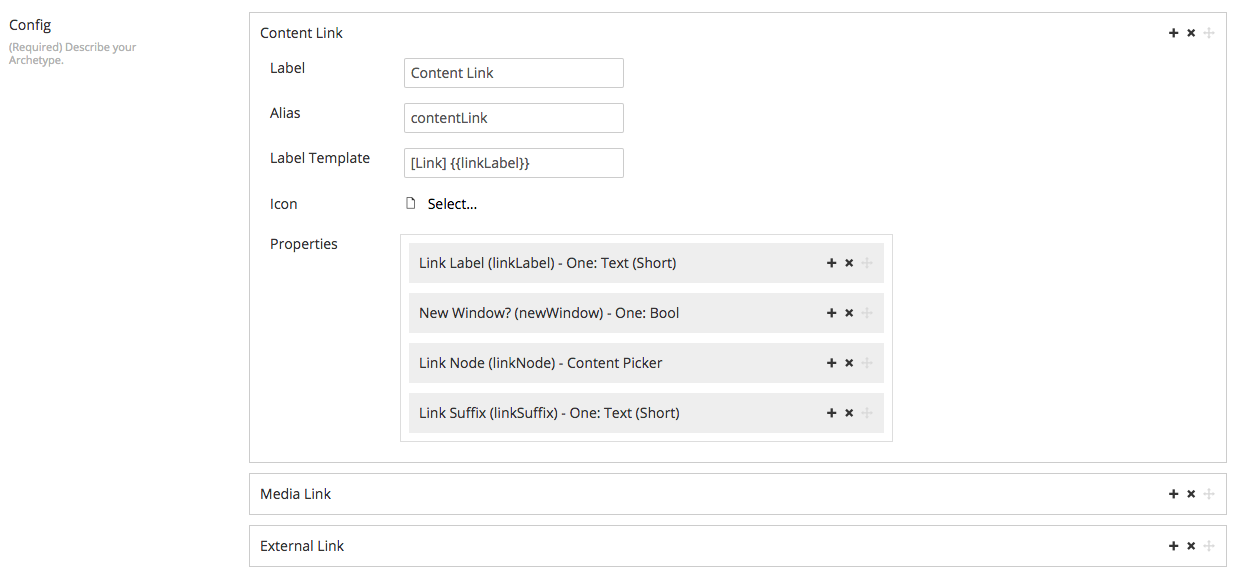1237x573 pixels.
Task: Edit the Label Template field
Action: pos(514,163)
